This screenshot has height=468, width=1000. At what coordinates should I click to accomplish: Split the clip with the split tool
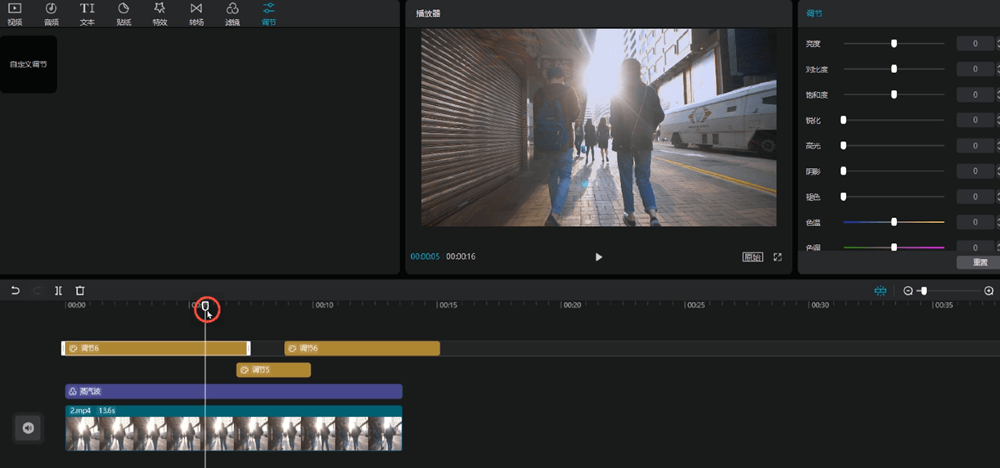tap(59, 291)
